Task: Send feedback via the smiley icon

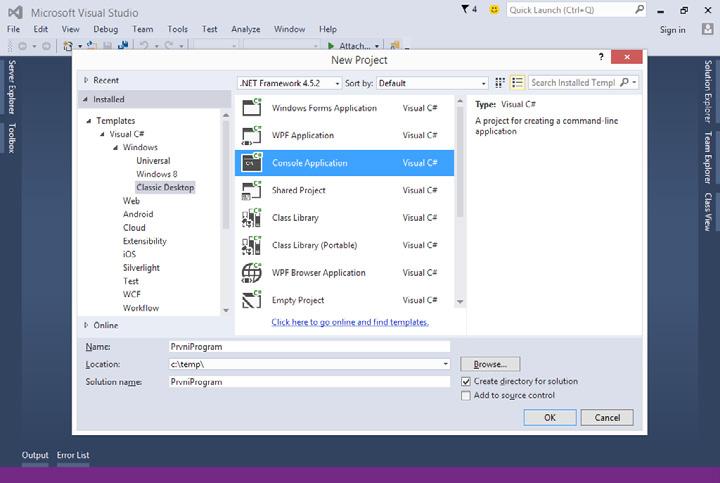Action: [494, 9]
